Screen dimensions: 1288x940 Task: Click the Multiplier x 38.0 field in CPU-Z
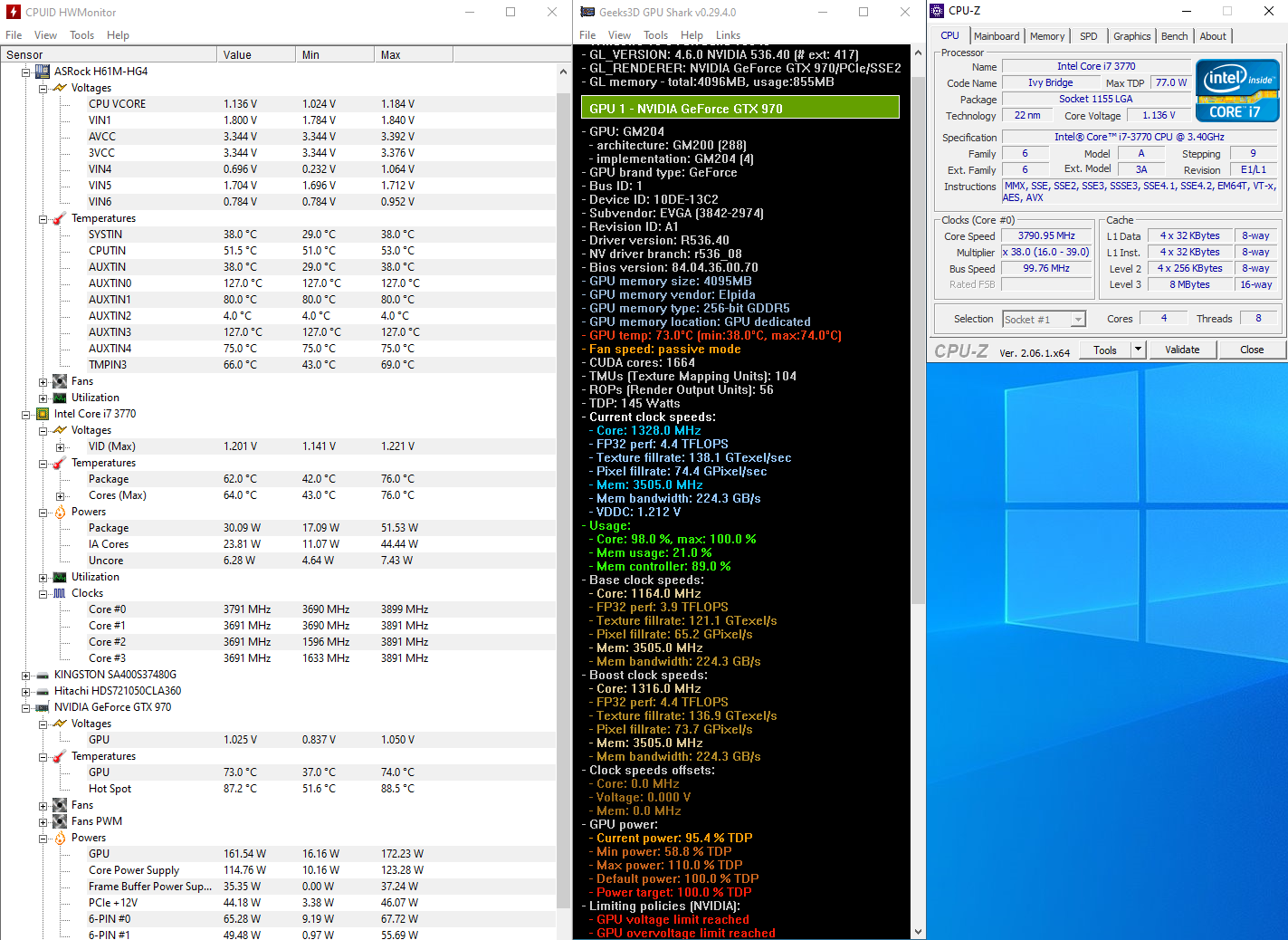pyautogui.click(x=1046, y=252)
